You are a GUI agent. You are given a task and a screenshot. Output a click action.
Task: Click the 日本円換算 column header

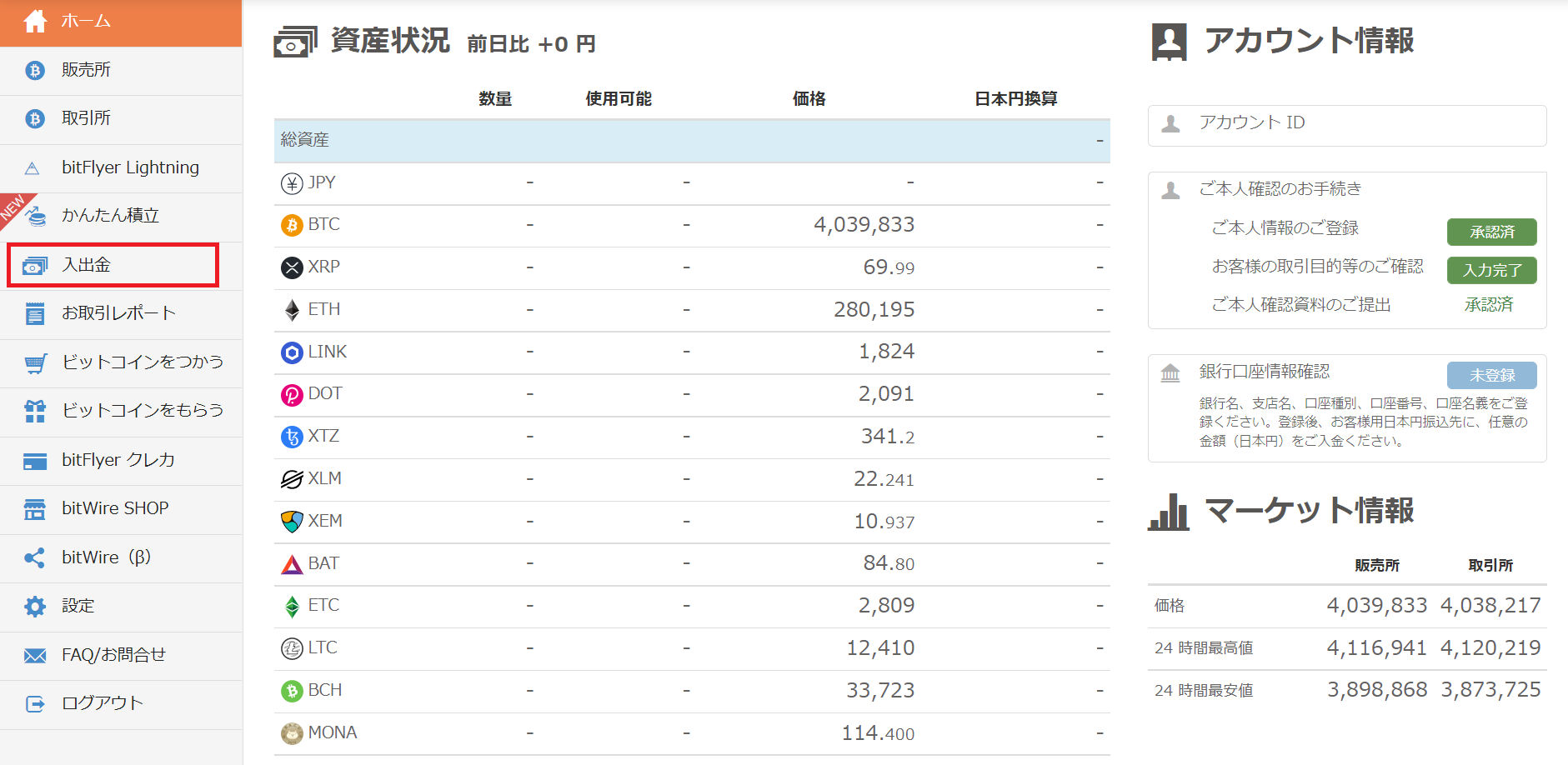pos(1015,99)
